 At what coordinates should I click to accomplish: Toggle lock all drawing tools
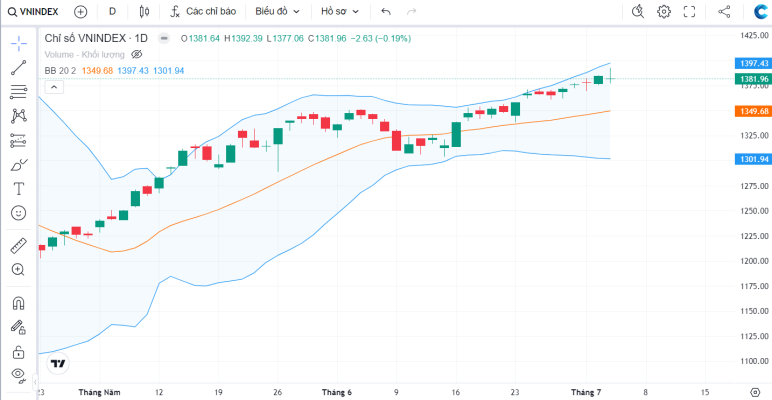coord(19,352)
